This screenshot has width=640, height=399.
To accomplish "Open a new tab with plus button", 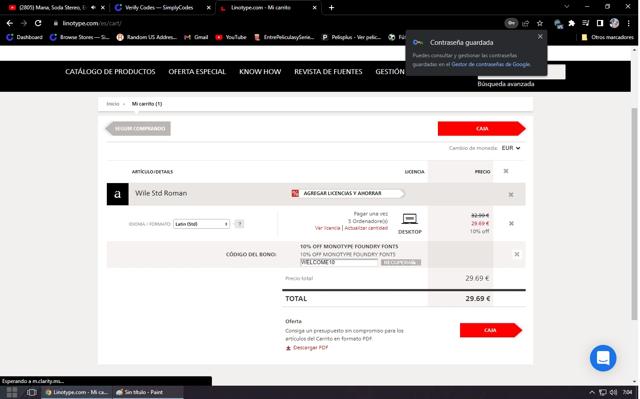I will point(331,7).
